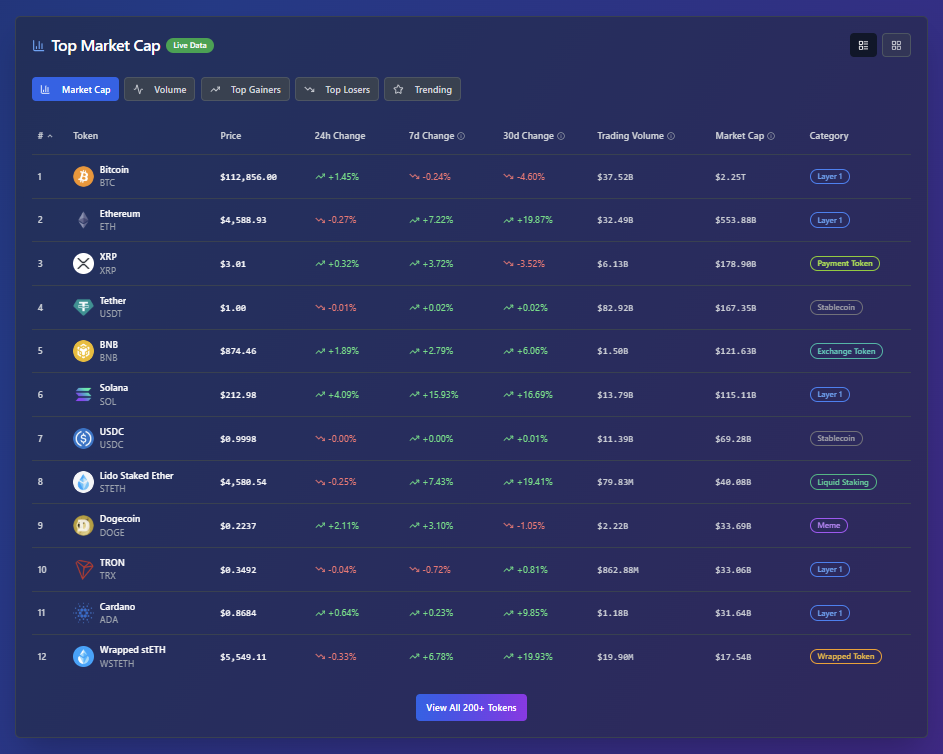Click the Bitcoin token name
Viewport: 943px width, 754px height.
coord(114,170)
